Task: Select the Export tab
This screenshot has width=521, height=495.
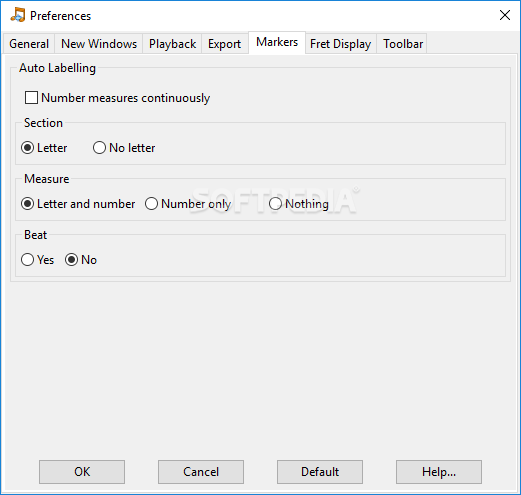Action: point(225,44)
